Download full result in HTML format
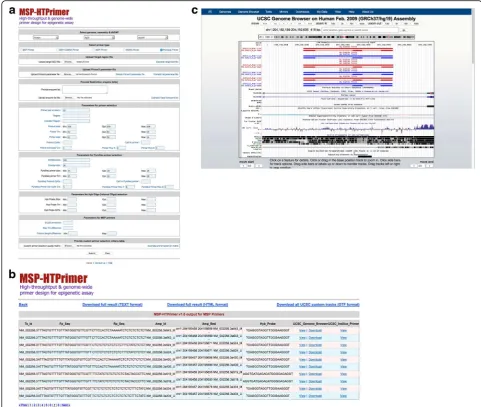This screenshot has height=407, width=481. [197, 305]
